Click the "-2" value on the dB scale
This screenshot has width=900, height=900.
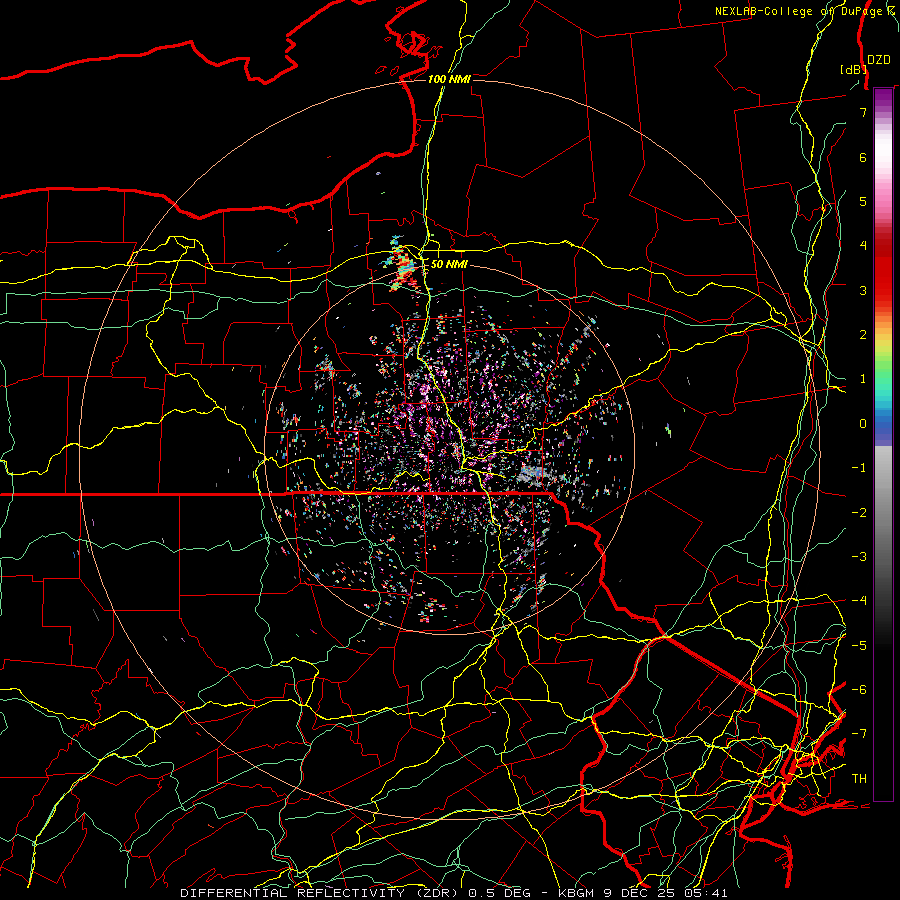(x=859, y=512)
